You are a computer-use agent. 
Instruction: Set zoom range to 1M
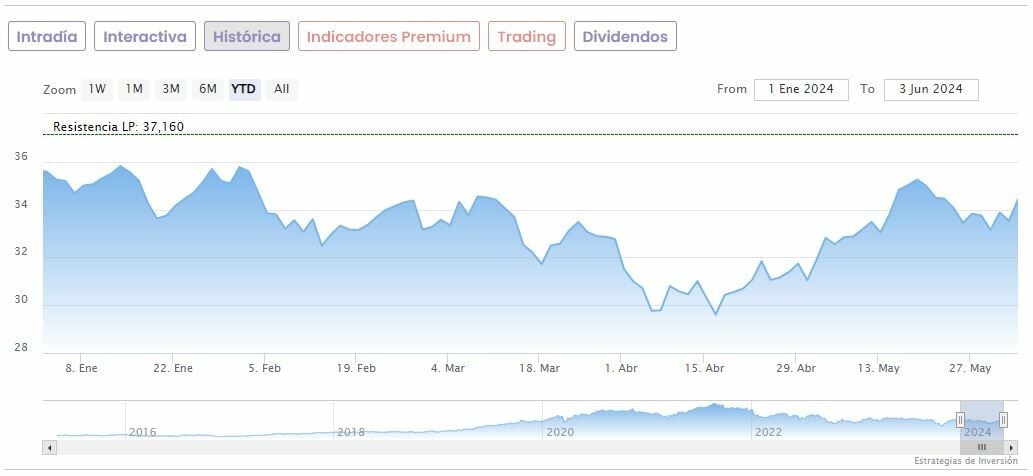pos(134,89)
